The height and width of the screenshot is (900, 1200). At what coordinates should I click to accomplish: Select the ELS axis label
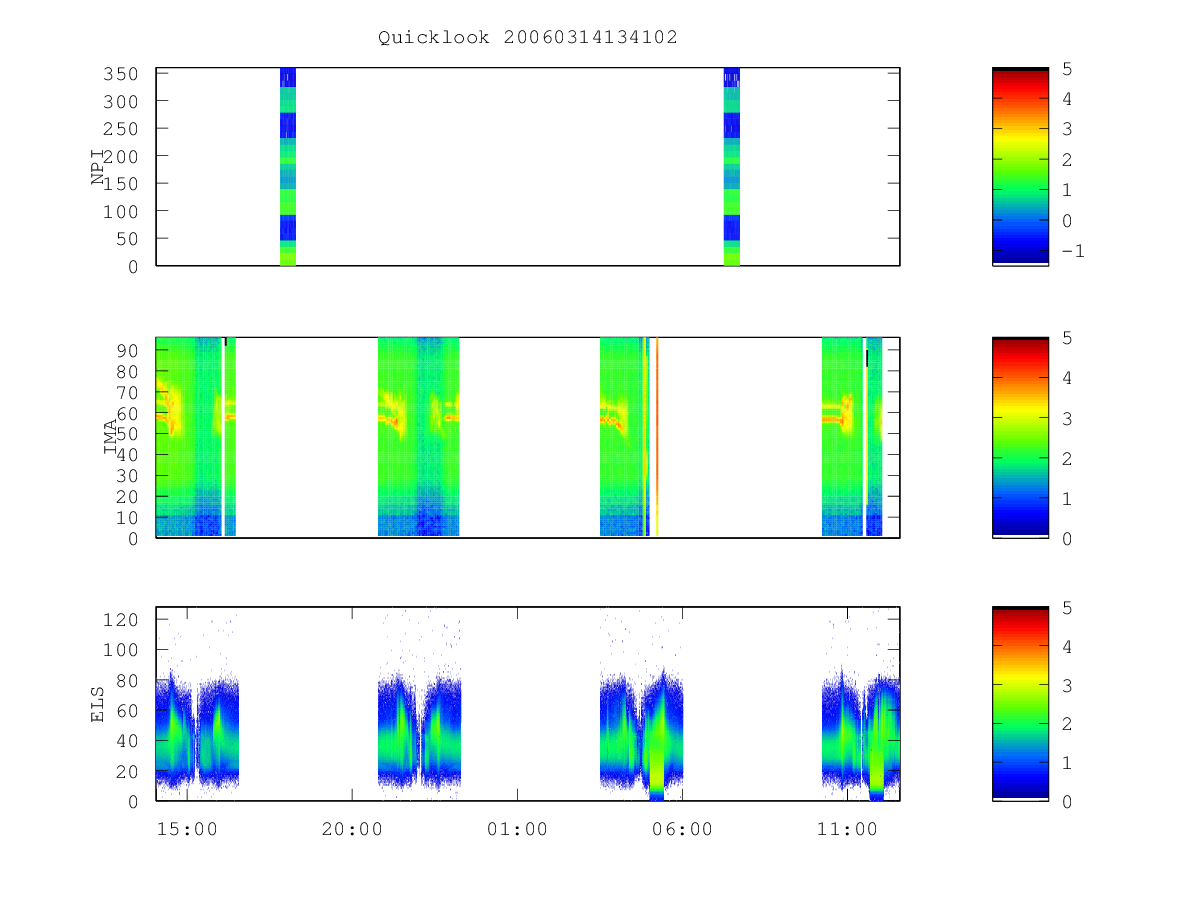(x=99, y=704)
